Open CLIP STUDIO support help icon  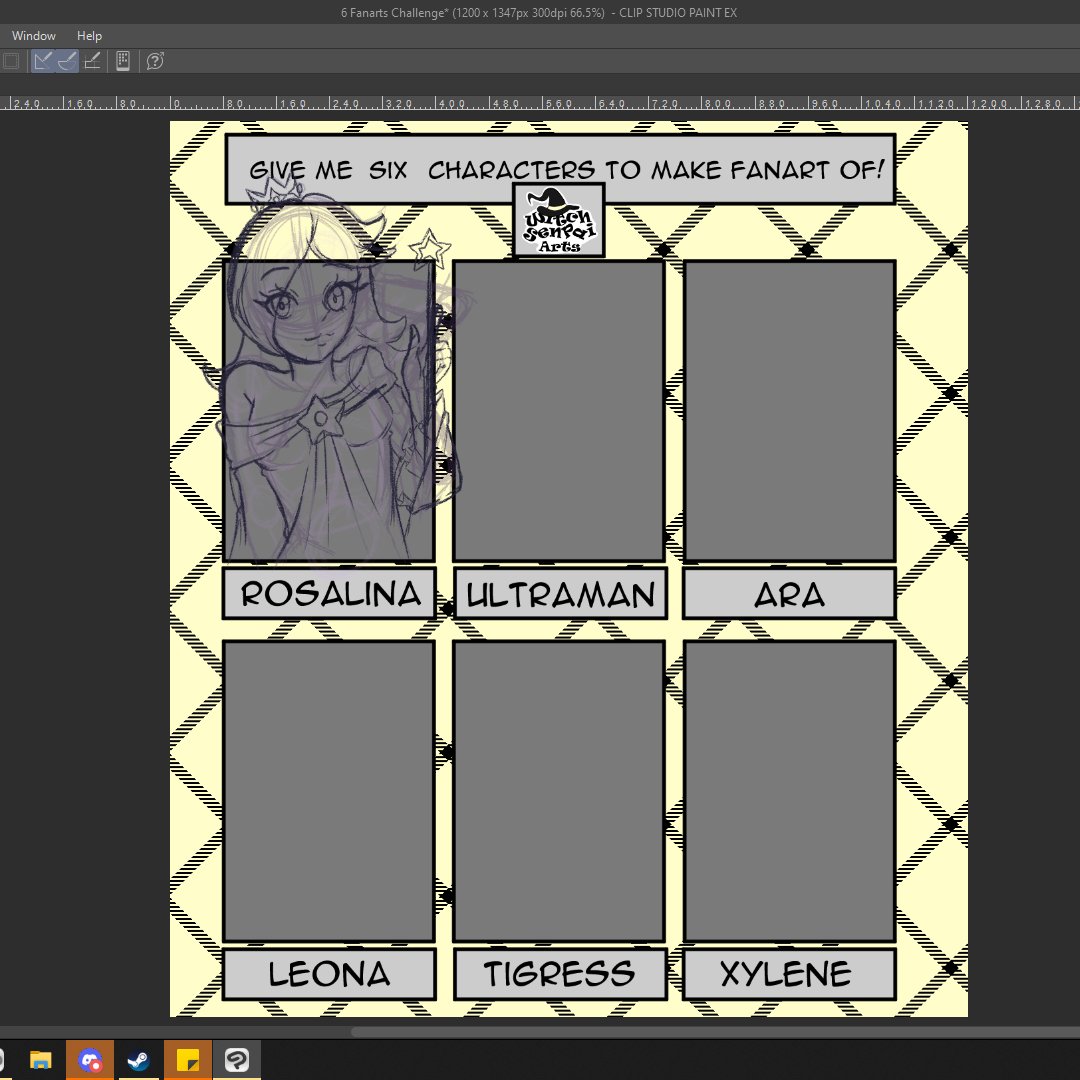coord(155,61)
